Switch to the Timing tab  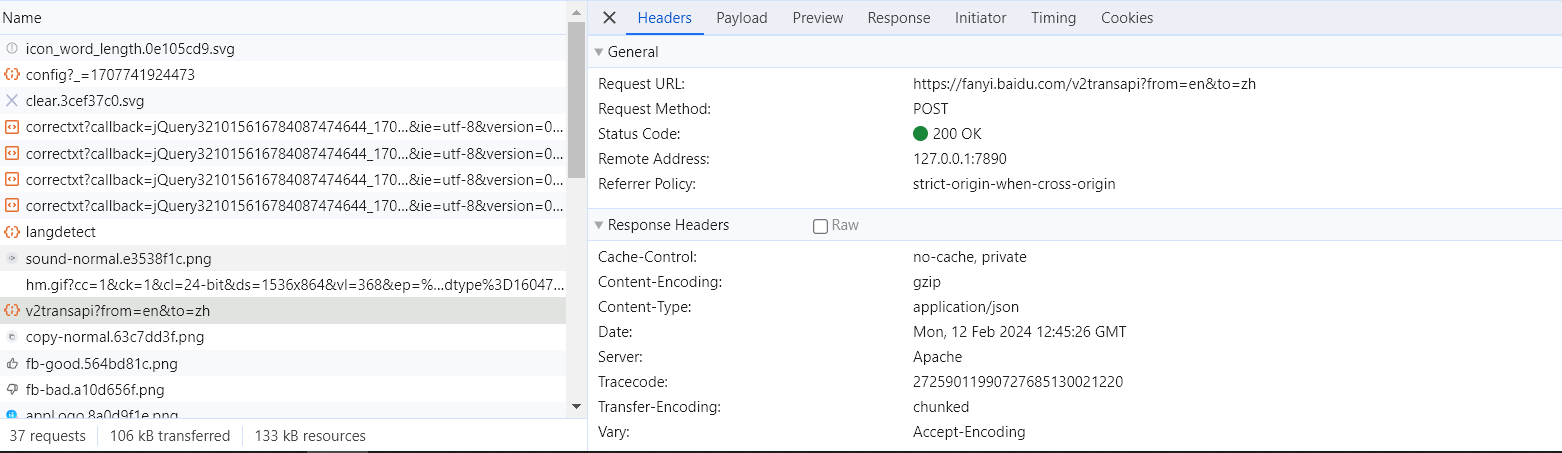click(1053, 18)
